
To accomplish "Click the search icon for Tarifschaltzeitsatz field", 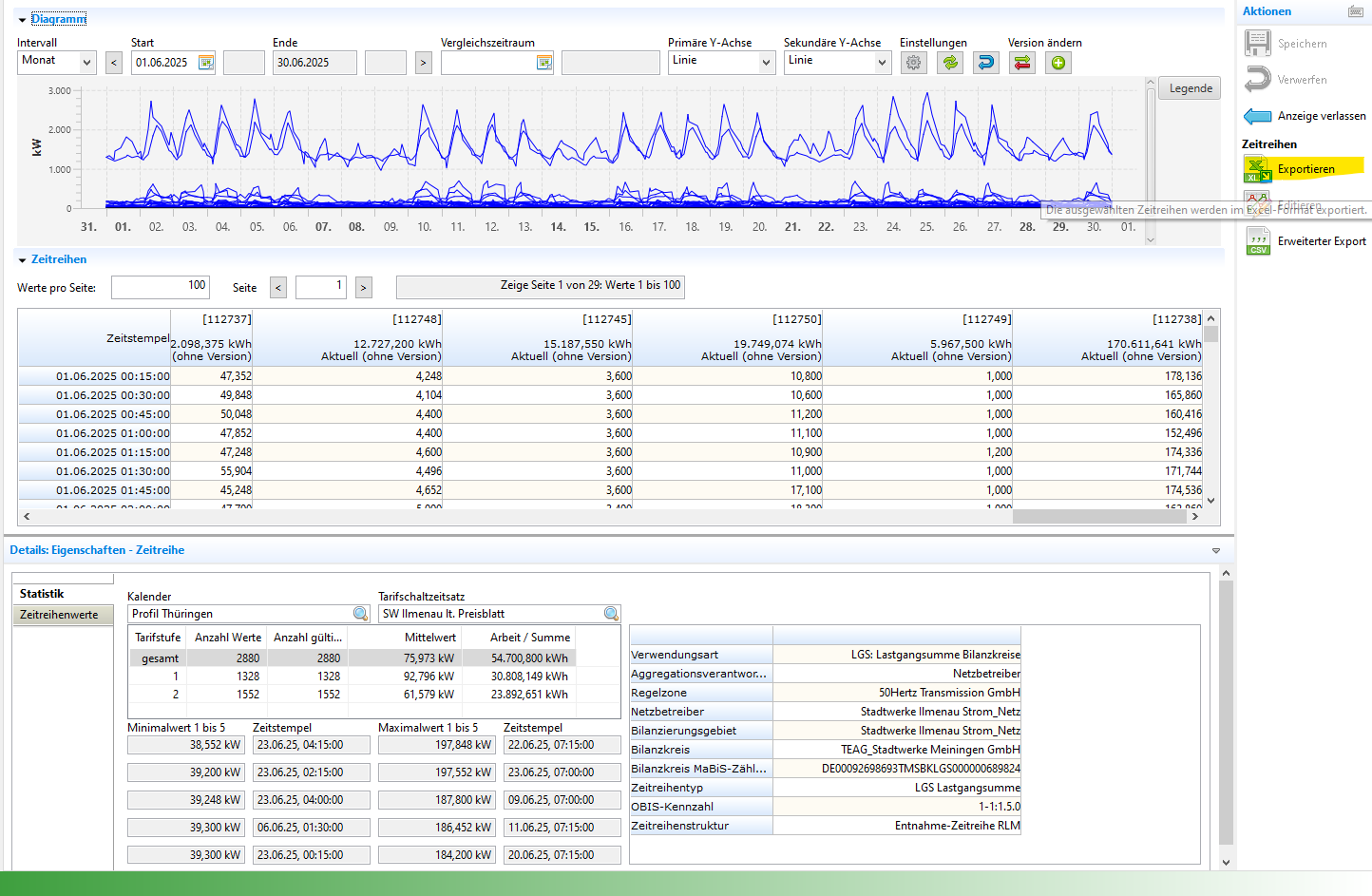I will tap(611, 614).
